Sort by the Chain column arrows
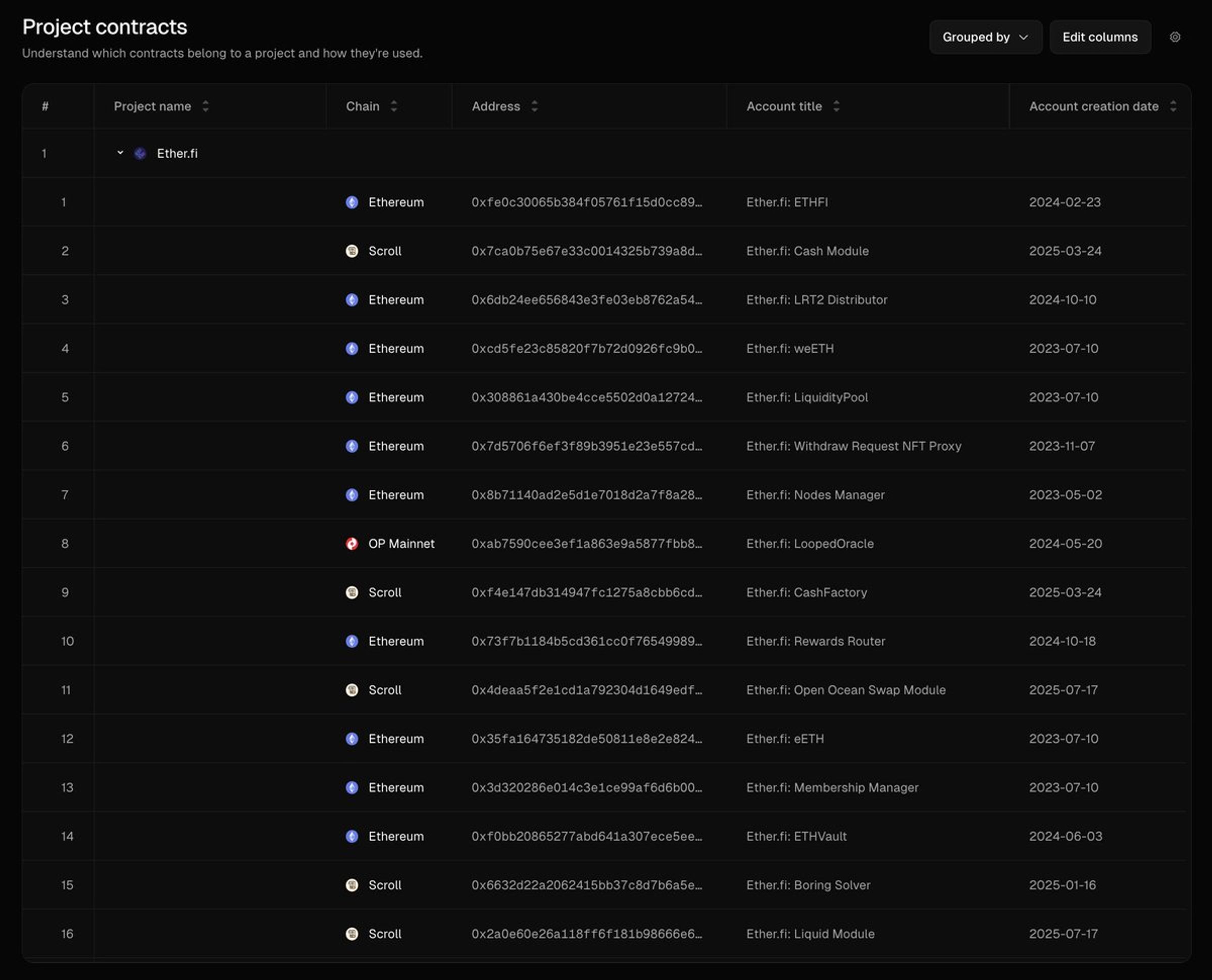The image size is (1212, 980). [394, 106]
